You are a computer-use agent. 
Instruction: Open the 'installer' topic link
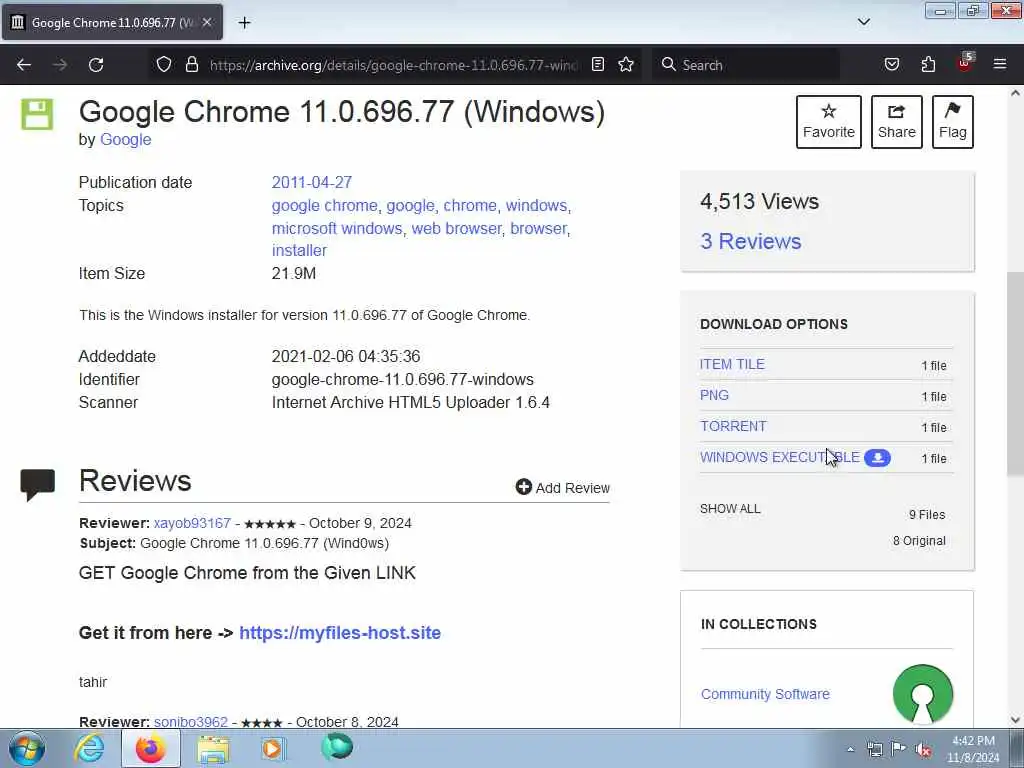point(299,251)
